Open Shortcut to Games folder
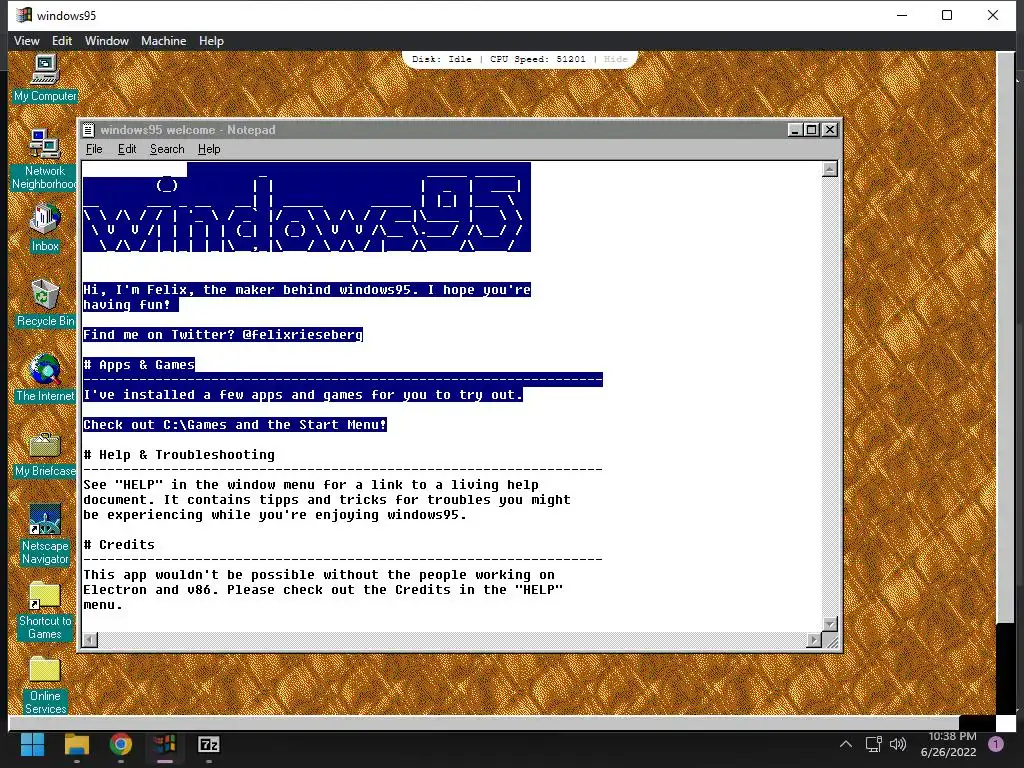Screen dimensions: 1024x768 point(44,610)
